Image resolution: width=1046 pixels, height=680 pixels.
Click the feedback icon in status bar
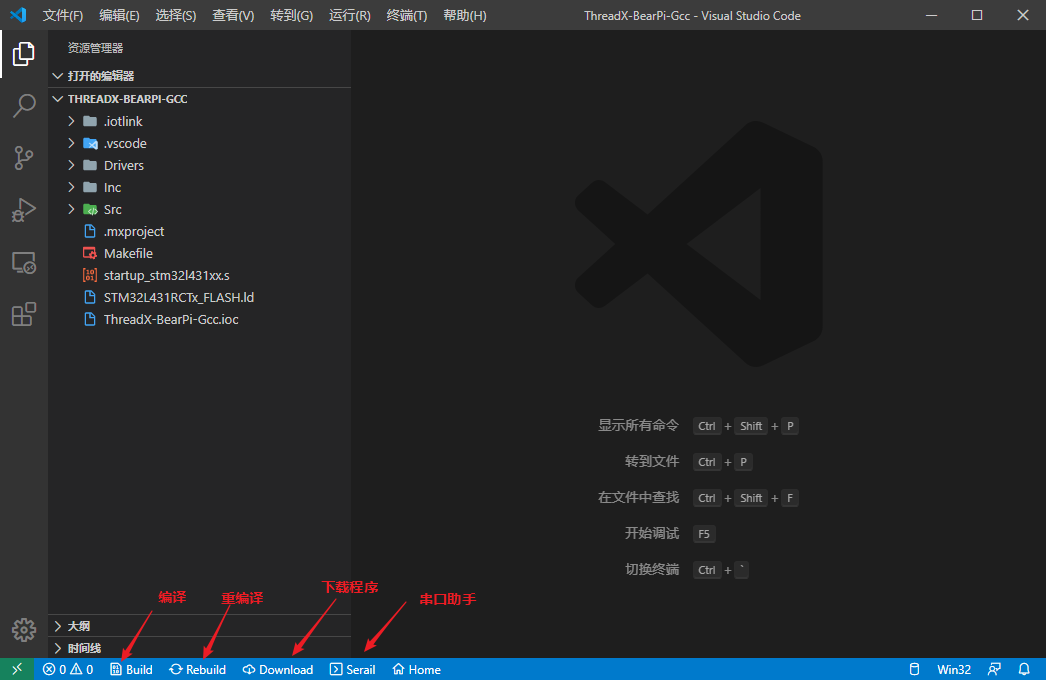(994, 669)
